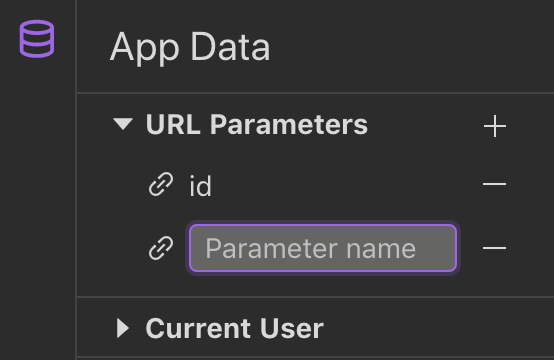Click the purple-outlined new parameter text box
The height and width of the screenshot is (360, 554).
[x=323, y=248]
